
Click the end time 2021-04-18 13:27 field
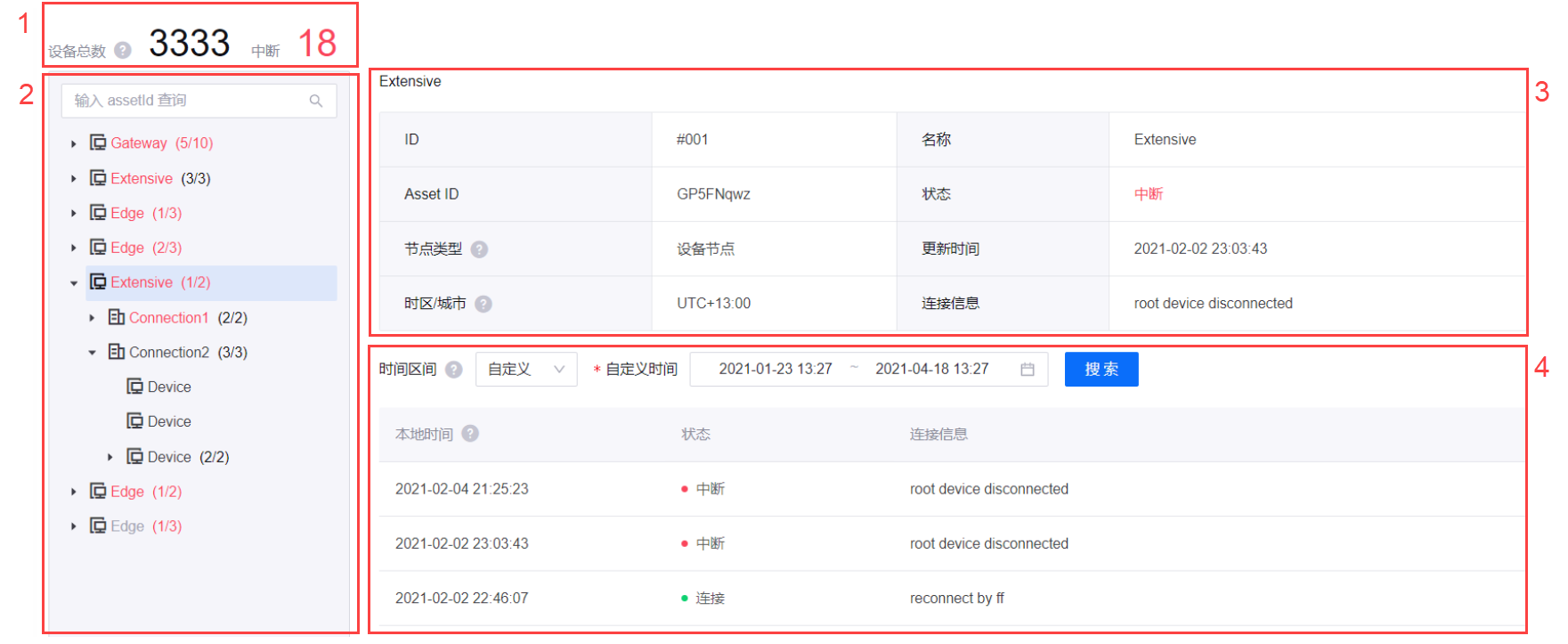(x=932, y=370)
